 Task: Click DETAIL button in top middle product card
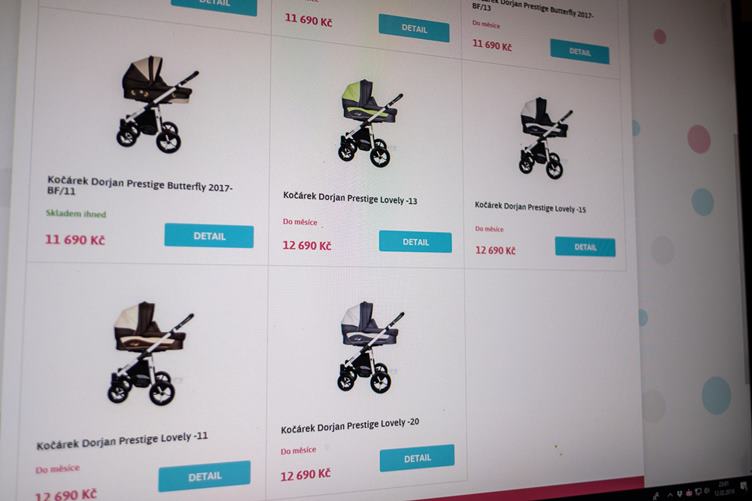(414, 28)
